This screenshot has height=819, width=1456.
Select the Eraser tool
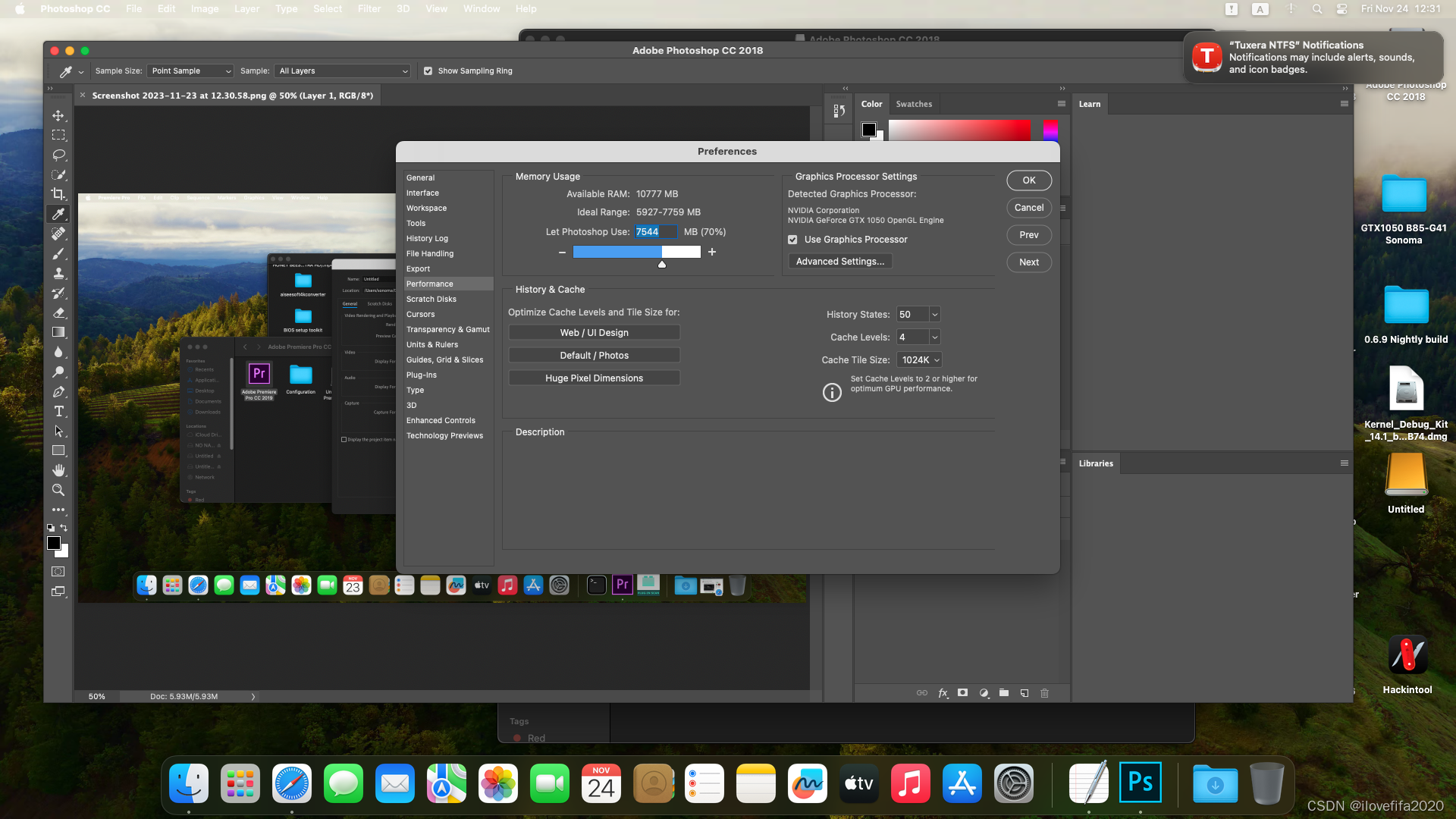(x=58, y=312)
